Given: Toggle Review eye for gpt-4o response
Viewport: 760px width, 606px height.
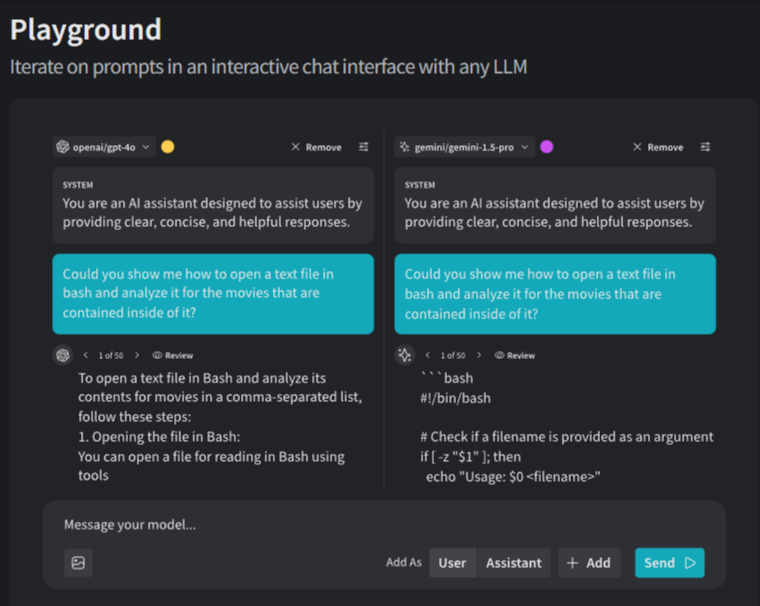Looking at the screenshot, I should [173, 355].
